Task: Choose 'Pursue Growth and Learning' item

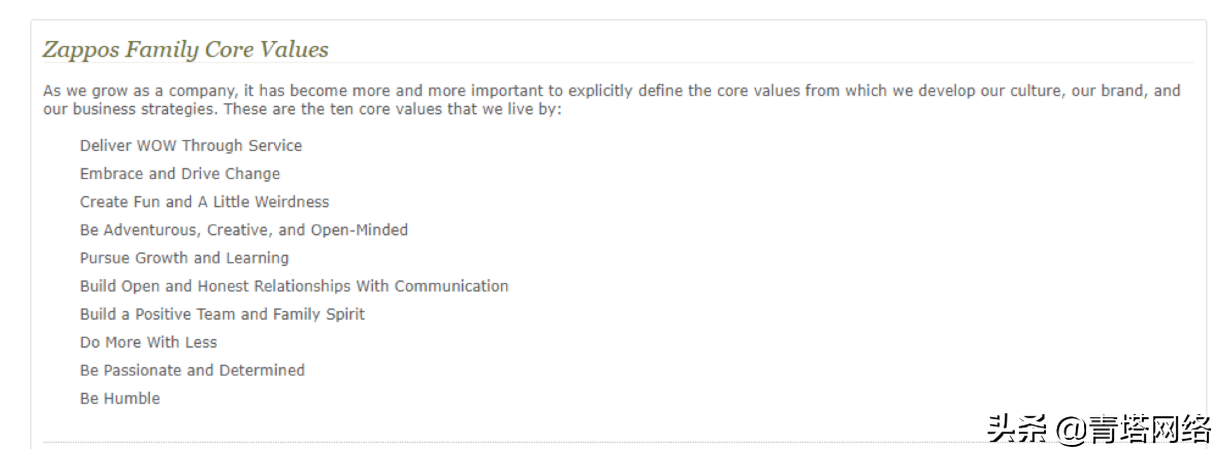Action: [x=184, y=258]
